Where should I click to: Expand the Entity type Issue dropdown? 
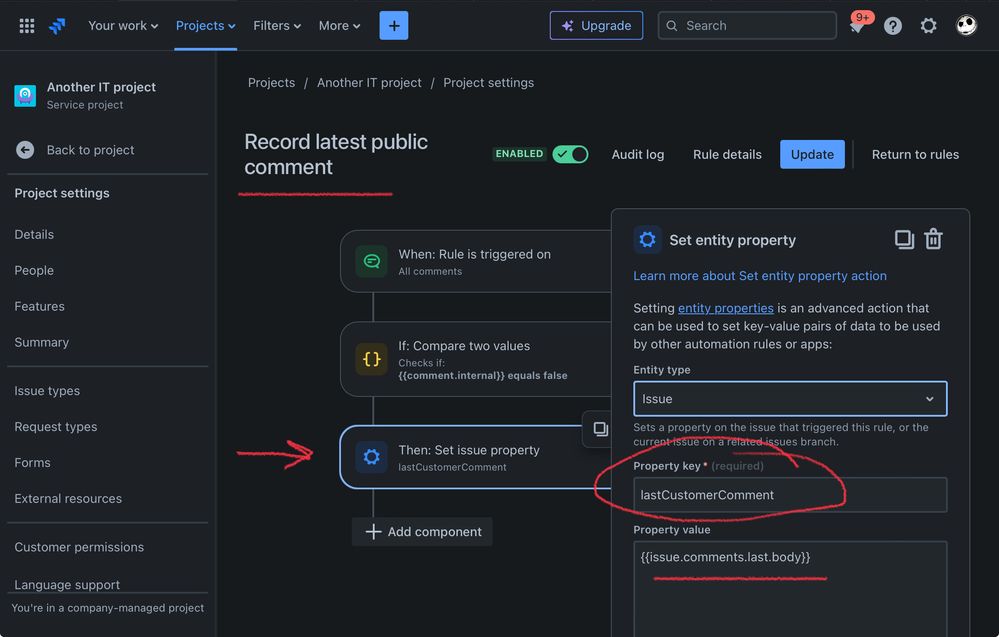click(790, 399)
